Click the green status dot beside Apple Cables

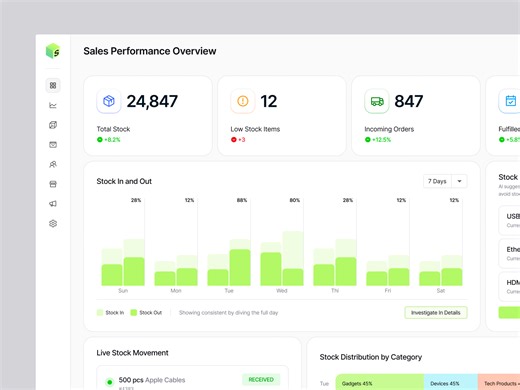click(109, 382)
